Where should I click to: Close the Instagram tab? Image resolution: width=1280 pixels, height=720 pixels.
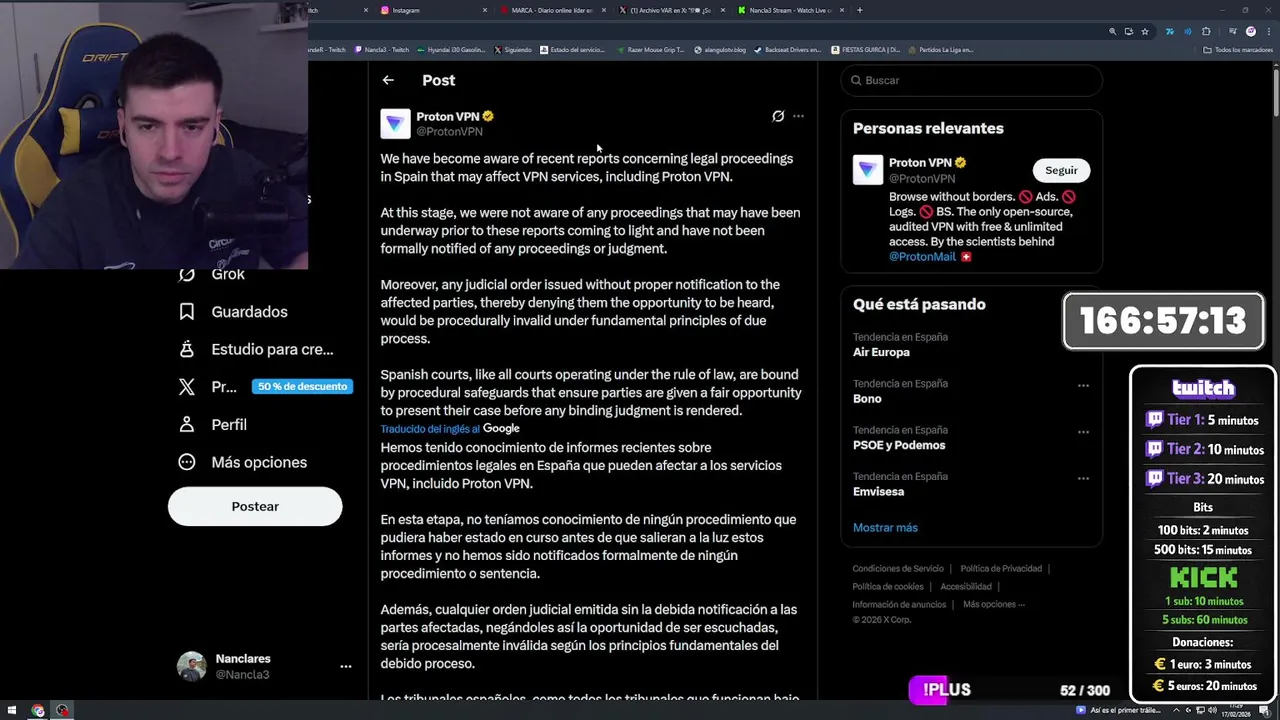coord(485,10)
